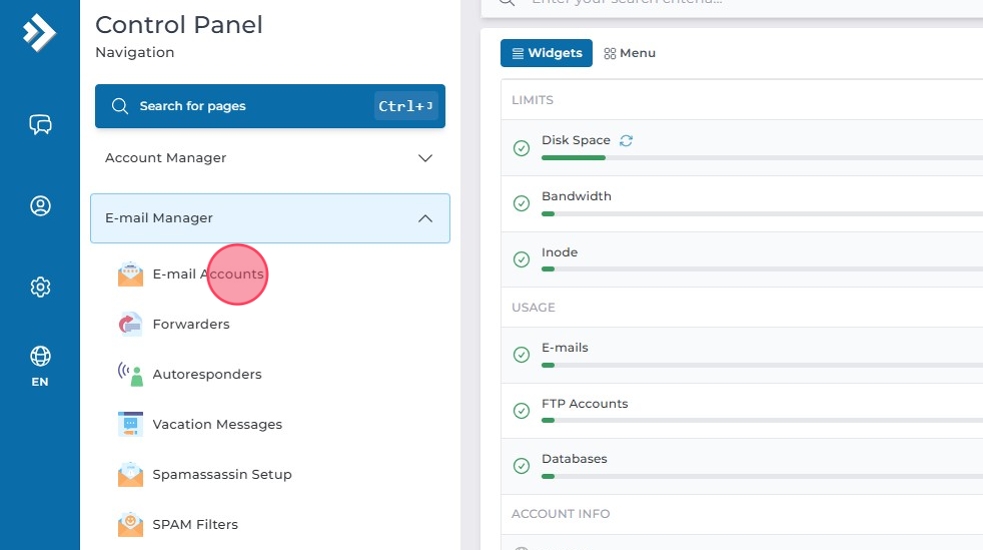983x550 pixels.
Task: Switch to the Menu view
Action: coord(630,53)
